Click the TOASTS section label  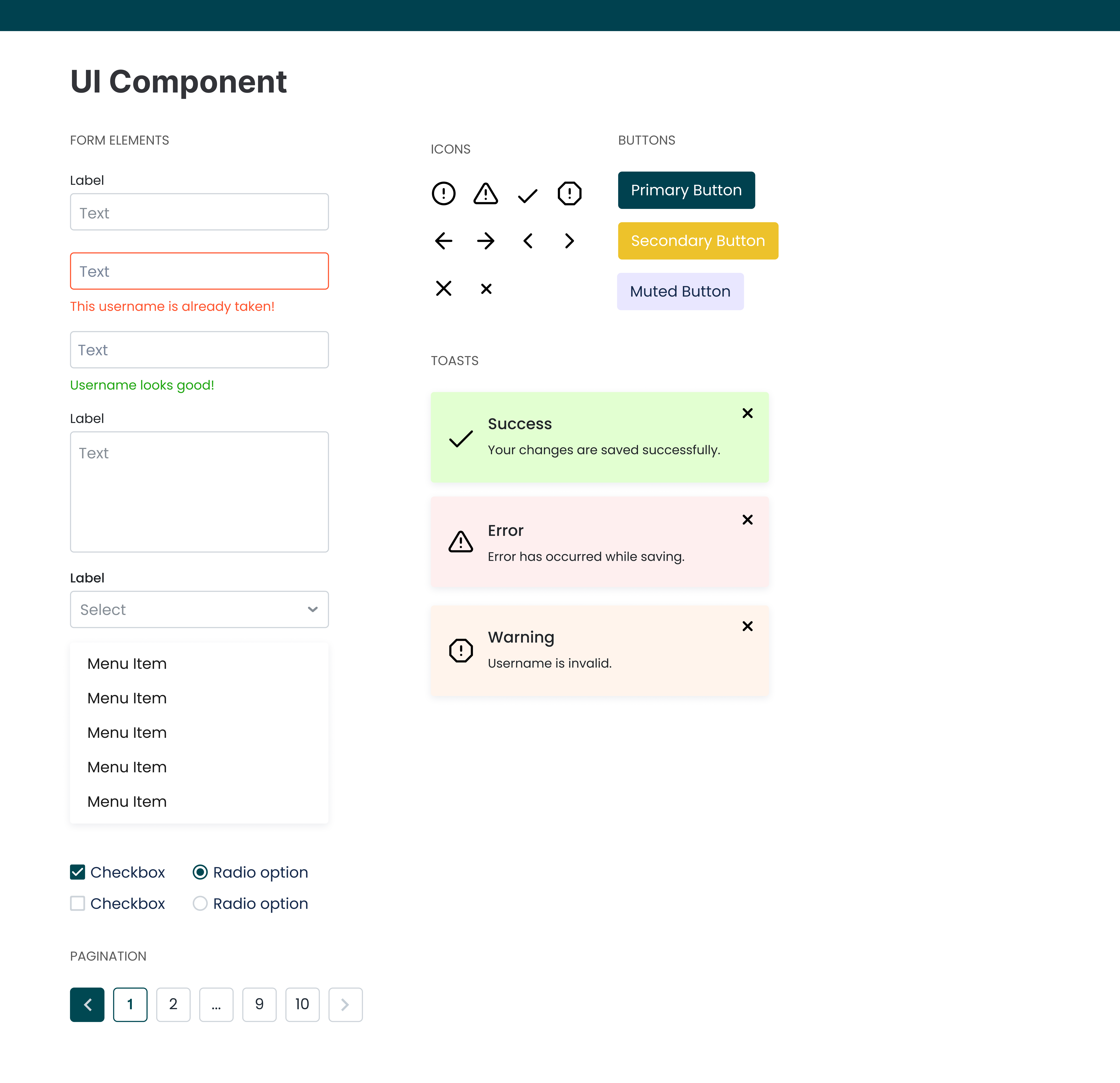pos(455,361)
